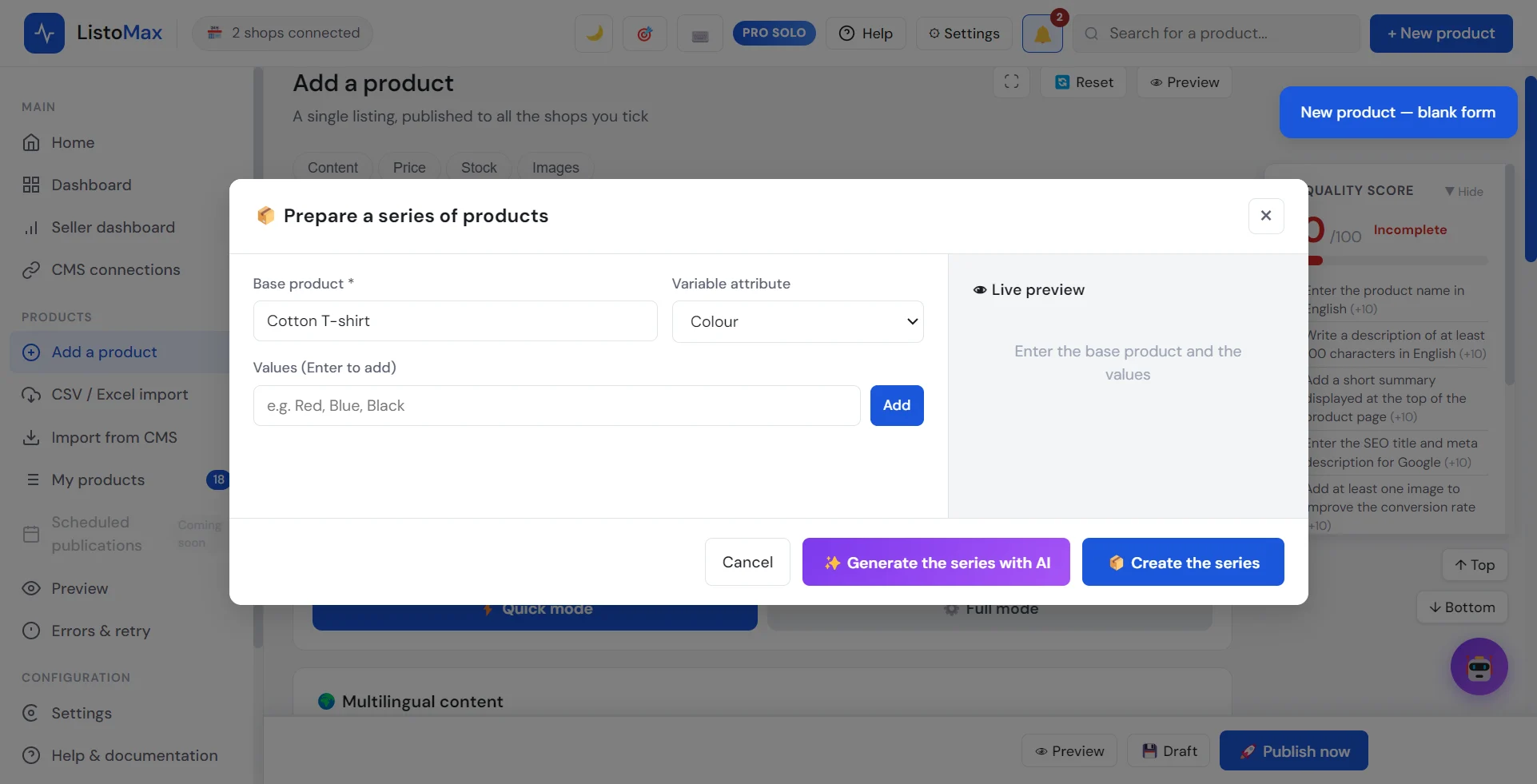The height and width of the screenshot is (784, 1537).
Task: Click the target icon in top bar
Action: coord(645,34)
